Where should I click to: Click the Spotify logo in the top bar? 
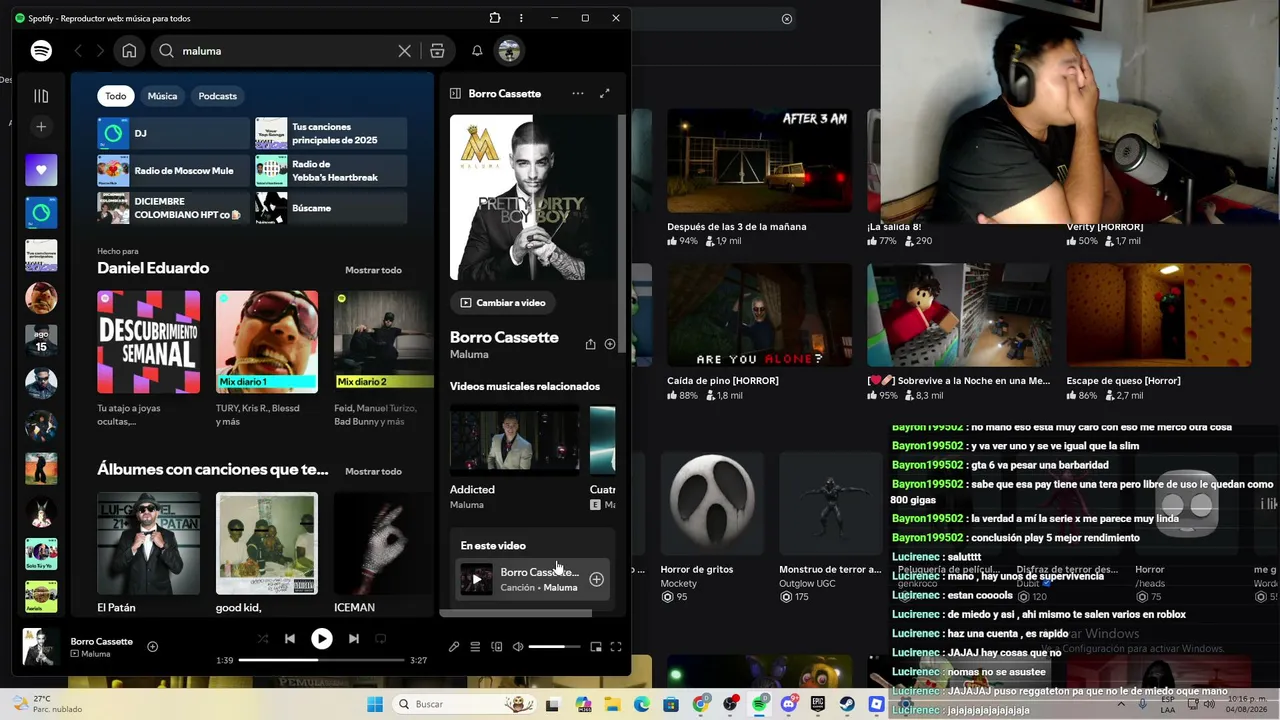(41, 51)
